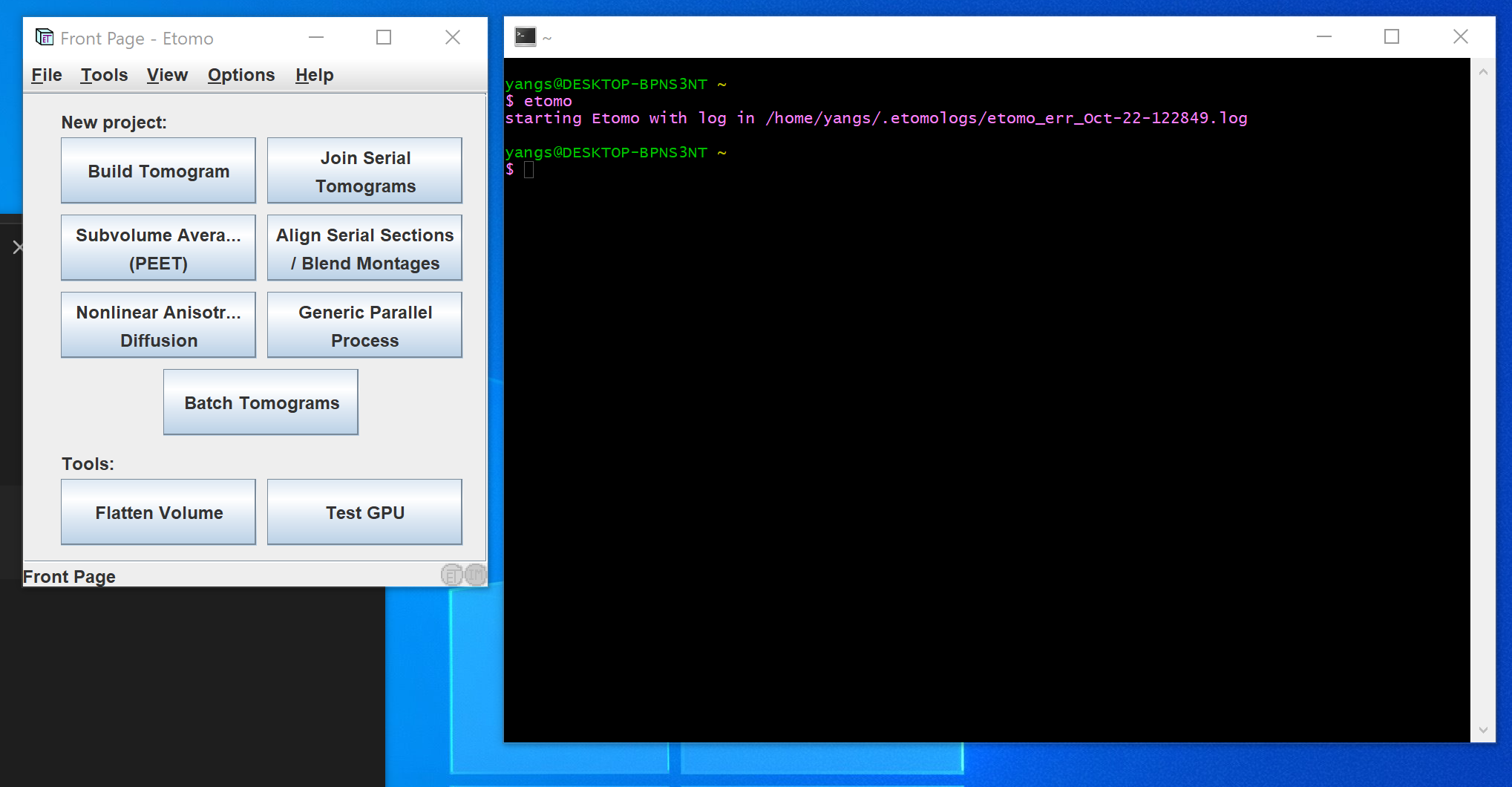This screenshot has height=787, width=1512.
Task: Open the View menu in Etomo
Action: [167, 75]
